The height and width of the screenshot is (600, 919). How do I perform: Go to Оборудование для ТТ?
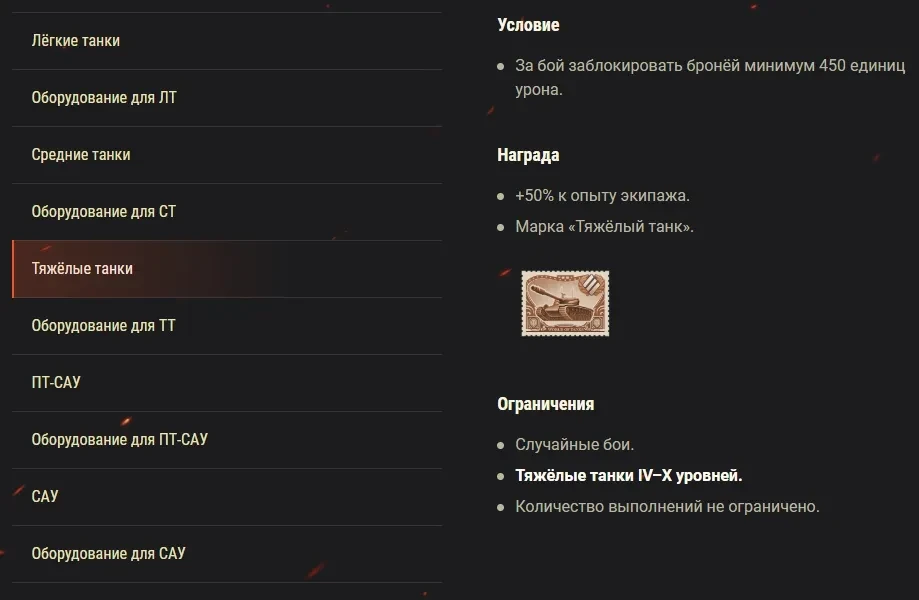point(104,326)
